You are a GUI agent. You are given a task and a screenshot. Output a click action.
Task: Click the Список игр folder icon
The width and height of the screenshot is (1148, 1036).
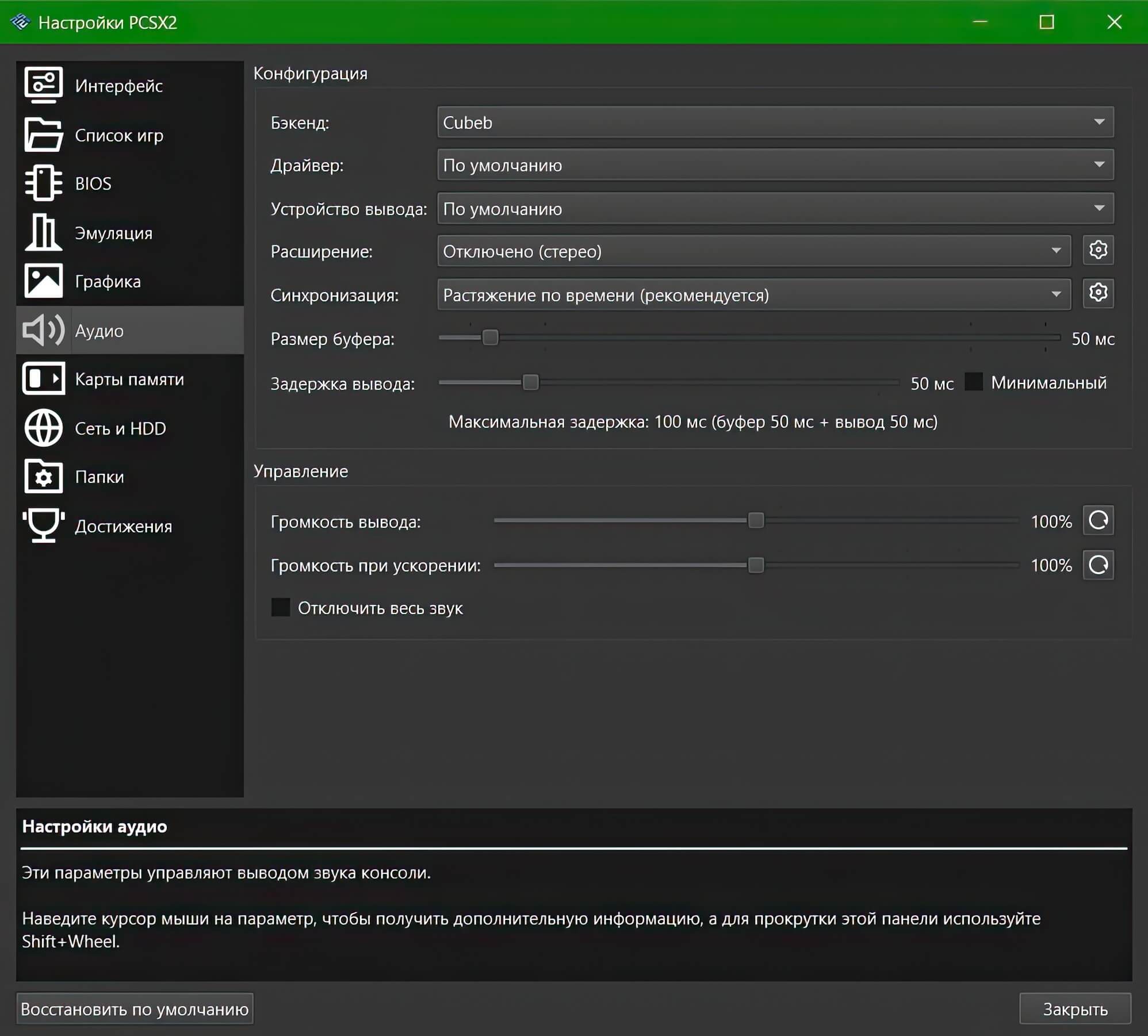[x=43, y=135]
